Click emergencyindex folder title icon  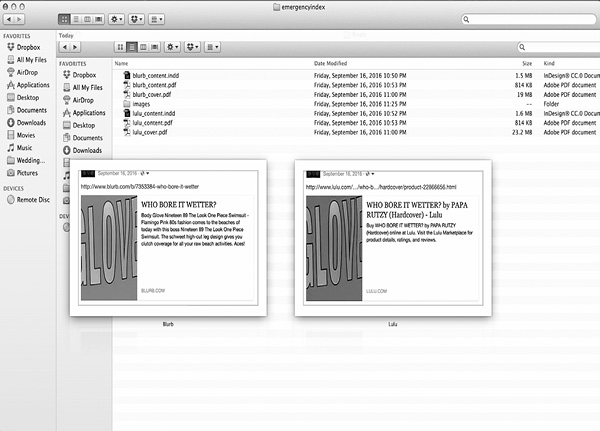pos(276,7)
